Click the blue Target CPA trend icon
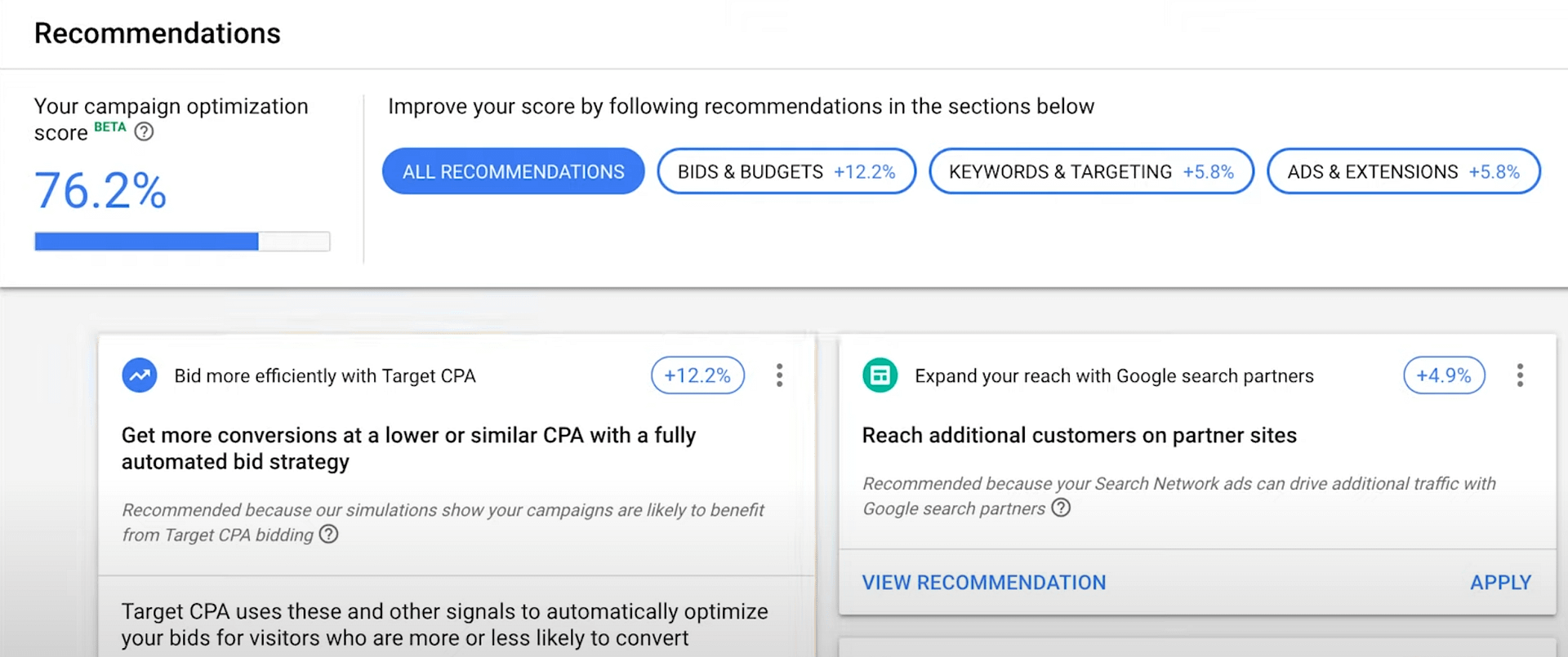The height and width of the screenshot is (657, 1568). [140, 375]
